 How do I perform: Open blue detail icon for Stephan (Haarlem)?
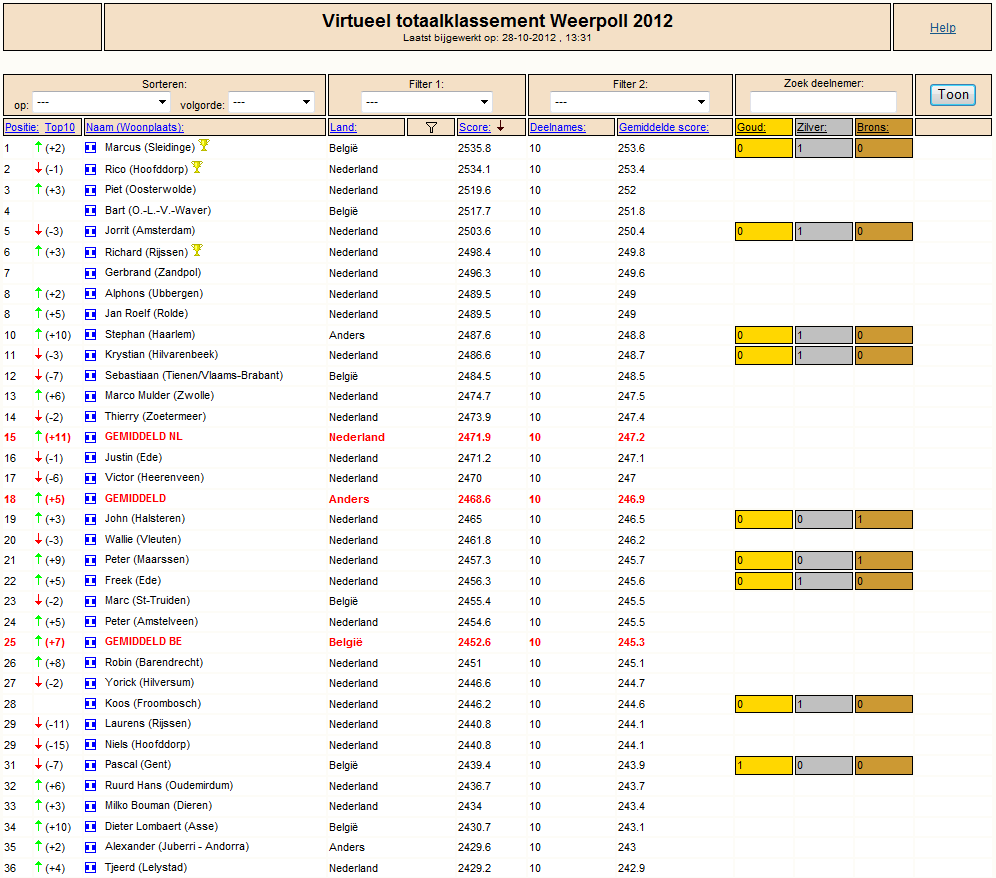(x=91, y=334)
